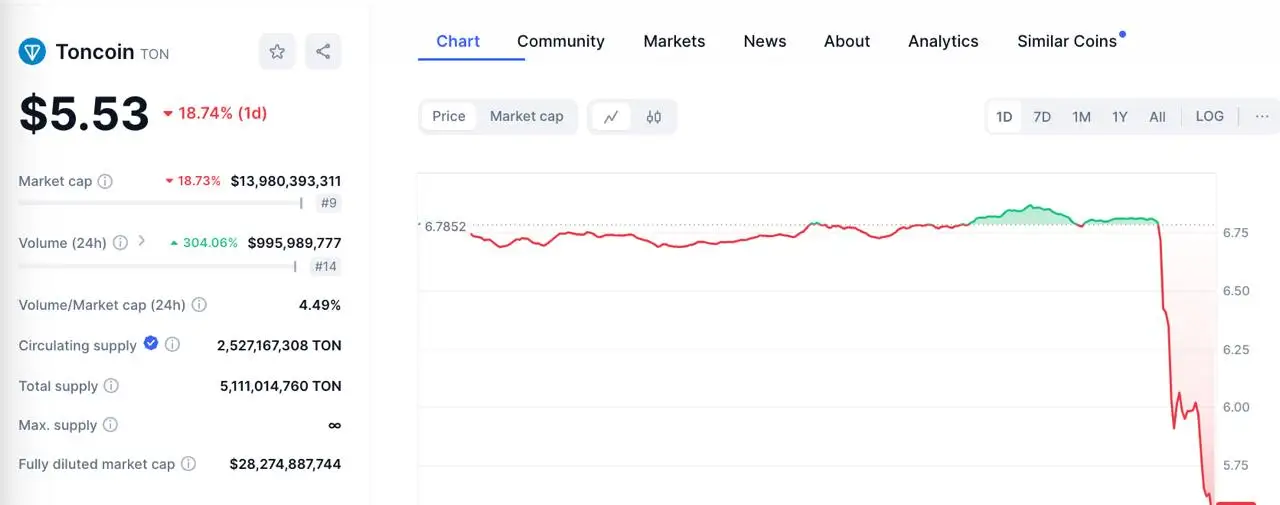Click the share icon next to Toncoin
Screen dimensions: 1280x505
323,52
